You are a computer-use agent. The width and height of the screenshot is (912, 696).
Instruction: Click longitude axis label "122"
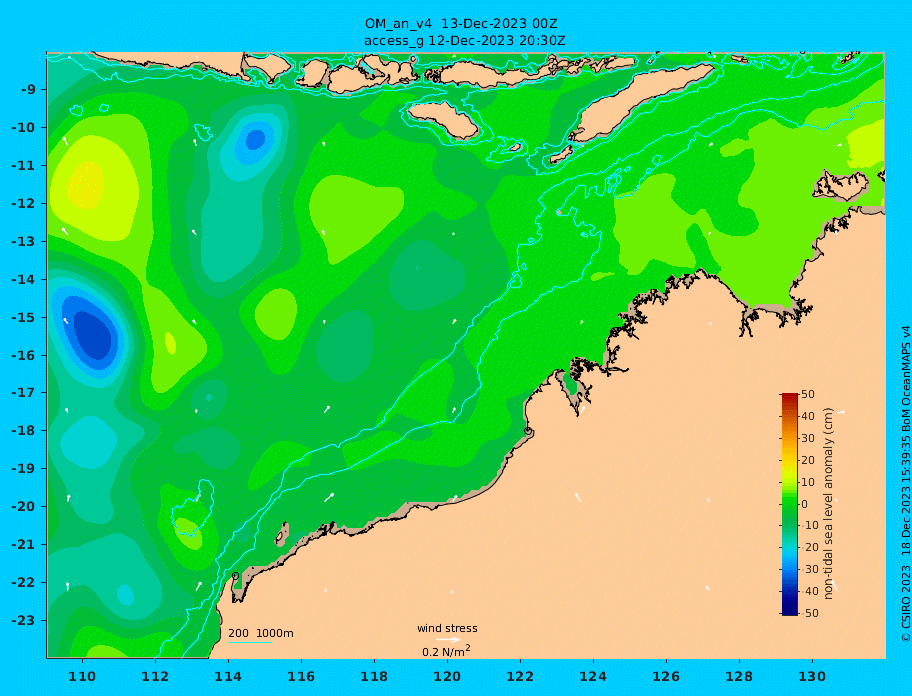tap(520, 676)
